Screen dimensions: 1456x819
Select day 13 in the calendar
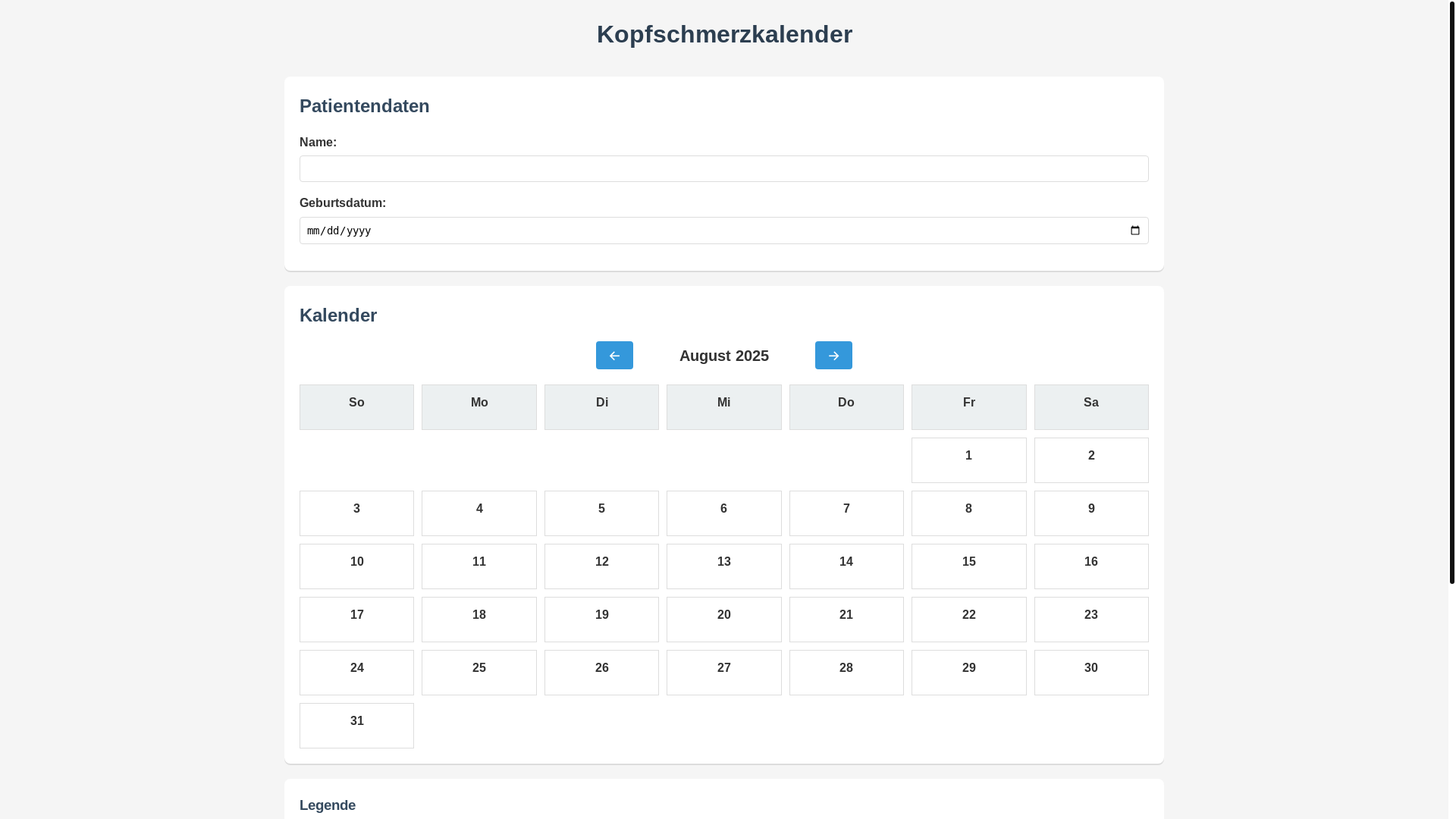tap(724, 566)
